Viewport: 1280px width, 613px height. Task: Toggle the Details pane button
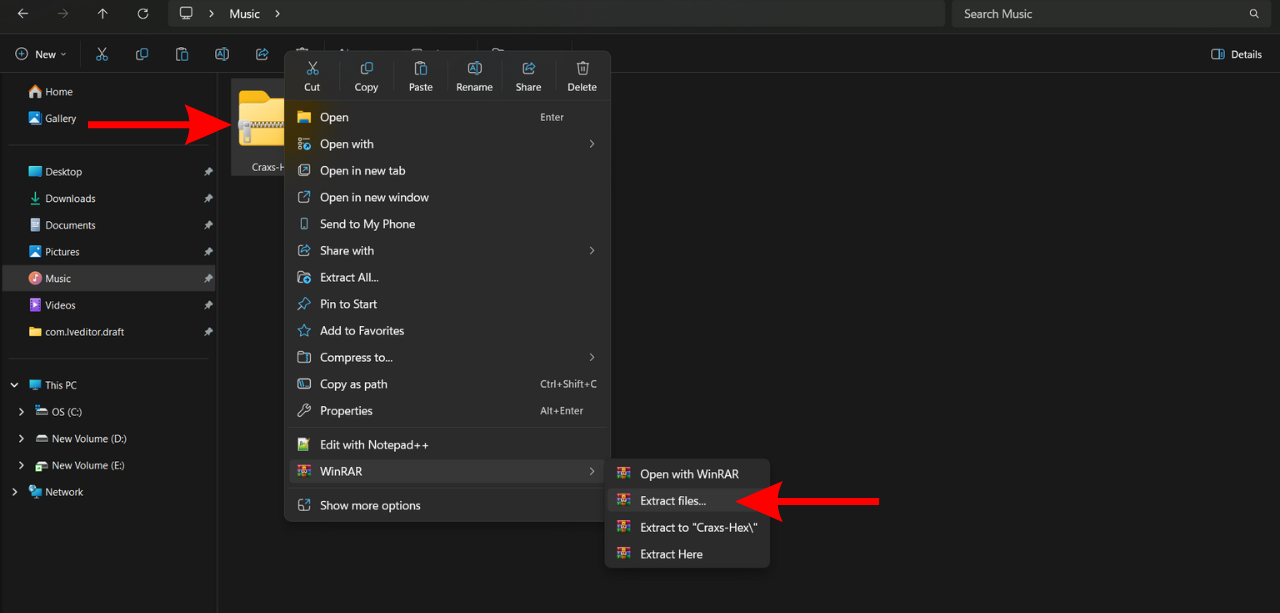point(1236,54)
